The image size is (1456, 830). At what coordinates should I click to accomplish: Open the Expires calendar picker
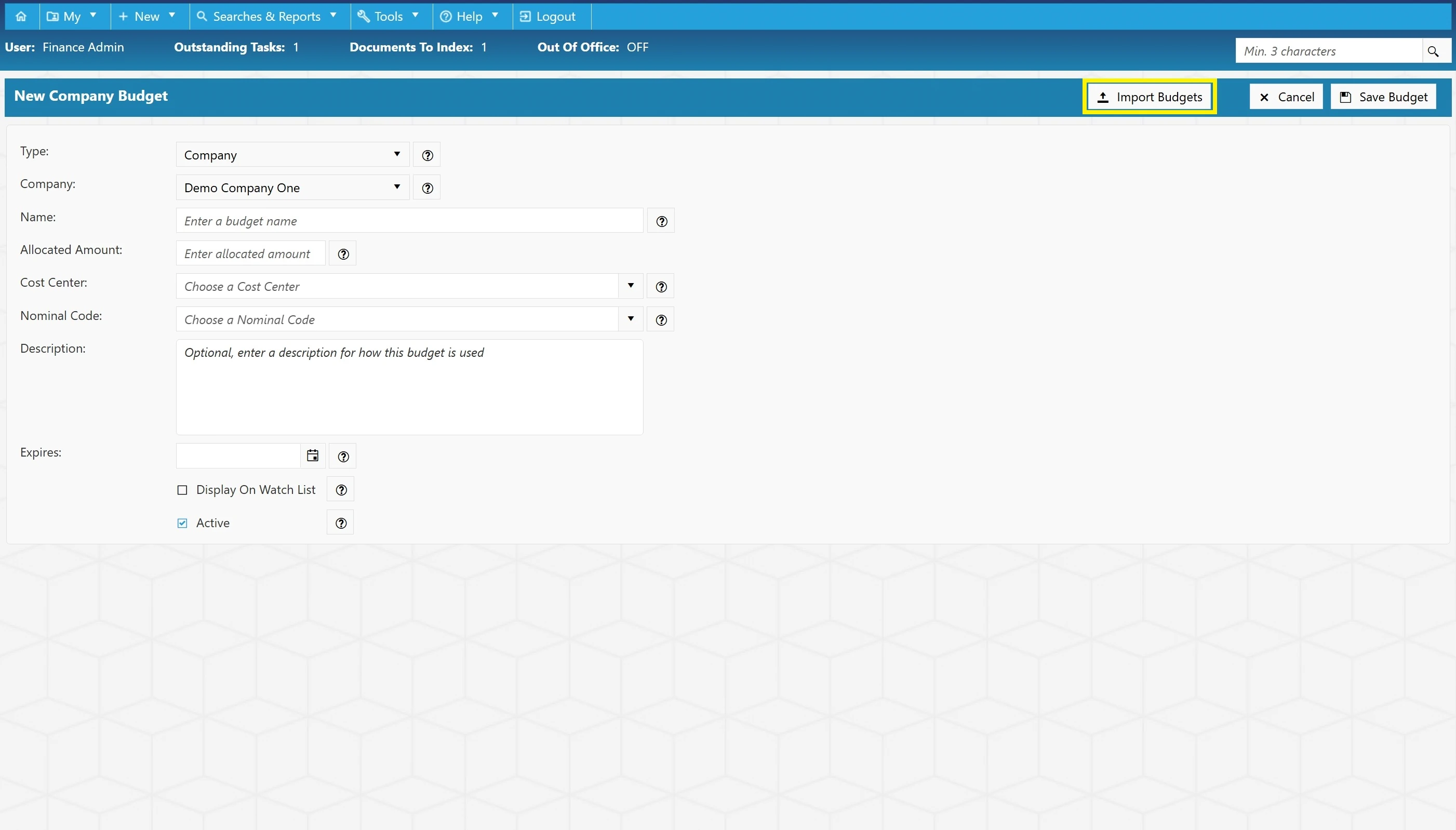tap(312, 456)
